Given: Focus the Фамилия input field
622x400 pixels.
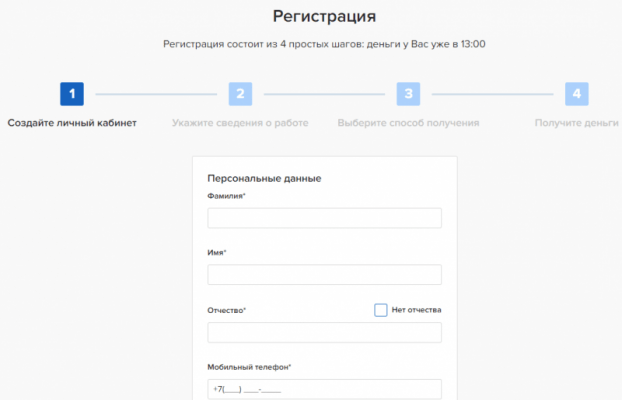Looking at the screenshot, I should click(x=324, y=218).
